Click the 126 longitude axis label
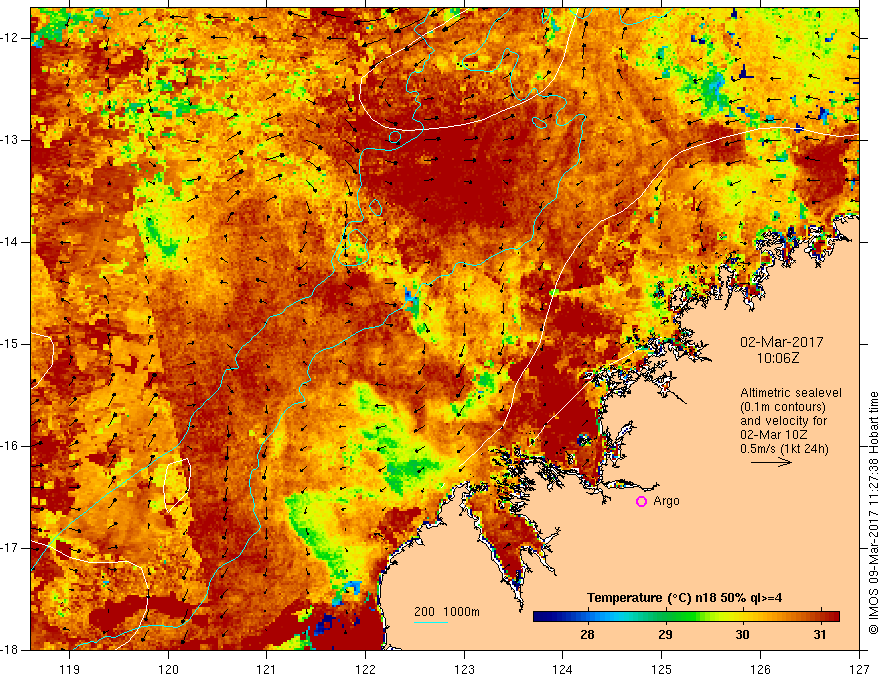This screenshot has height=680, width=880. coord(760,669)
